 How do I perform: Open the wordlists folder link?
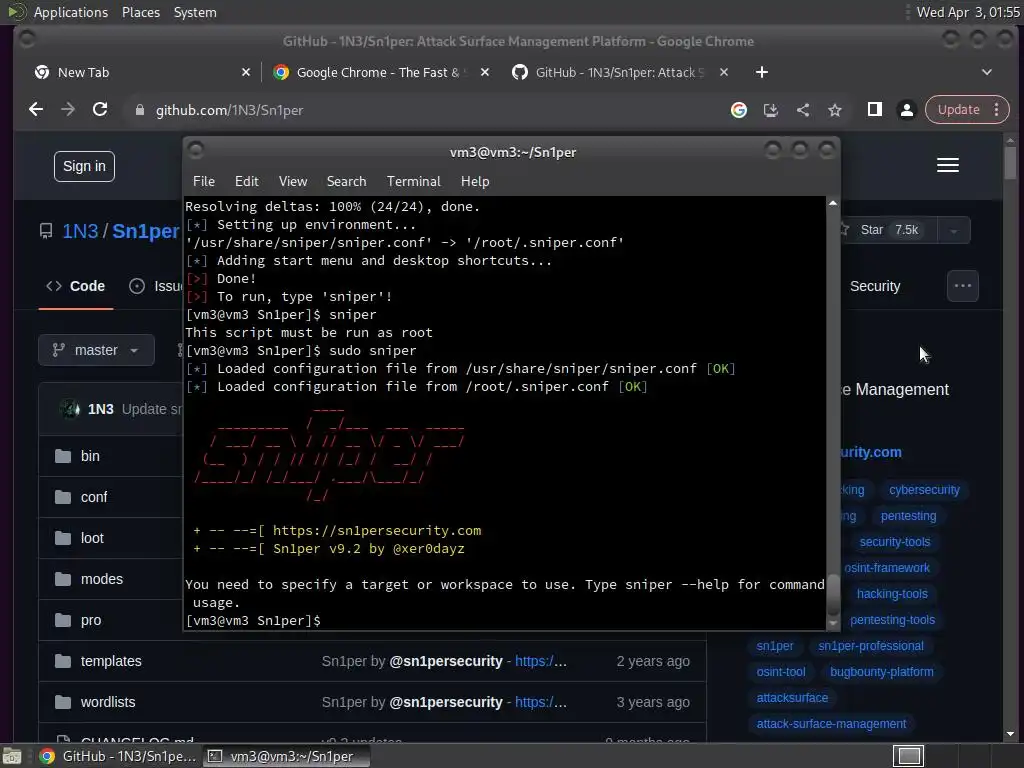pyautogui.click(x=108, y=703)
